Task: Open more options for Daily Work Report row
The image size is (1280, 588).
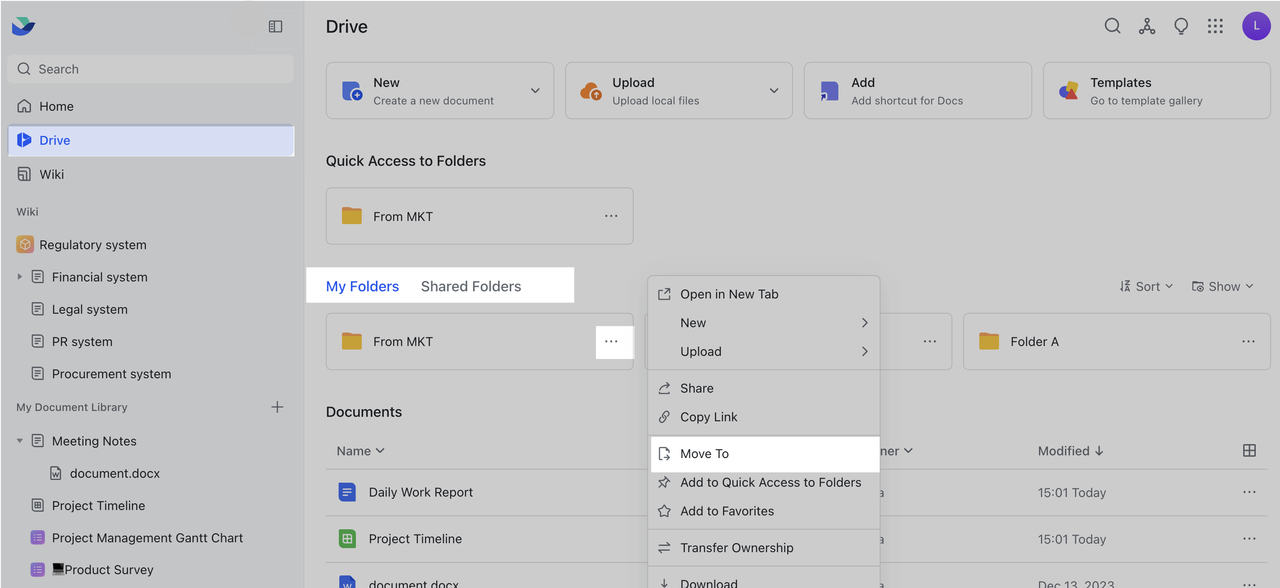Action: pyautogui.click(x=1248, y=492)
